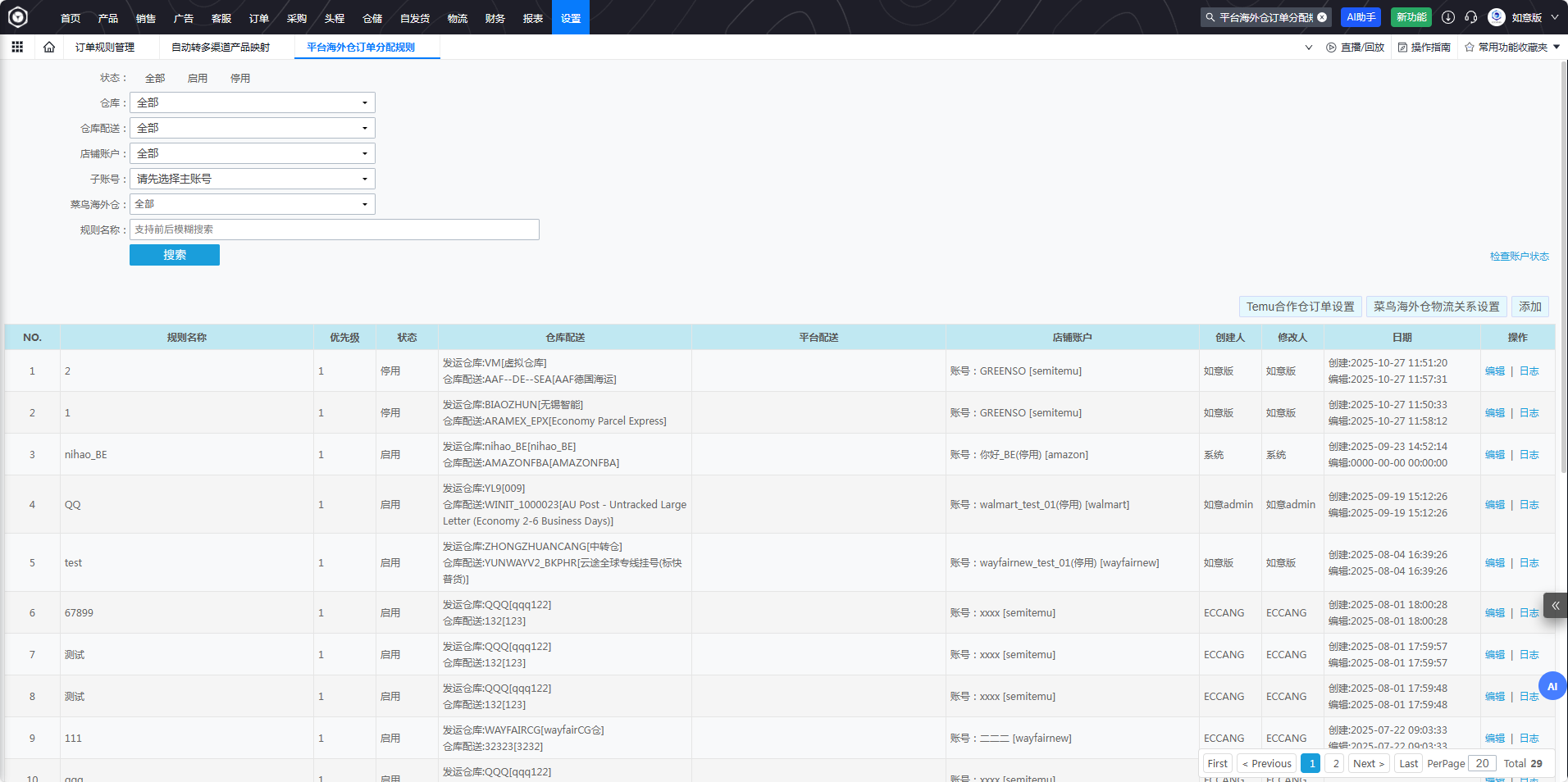The height and width of the screenshot is (782, 1568).
Task: Click the floating AI assistant bubble
Action: click(1552, 686)
